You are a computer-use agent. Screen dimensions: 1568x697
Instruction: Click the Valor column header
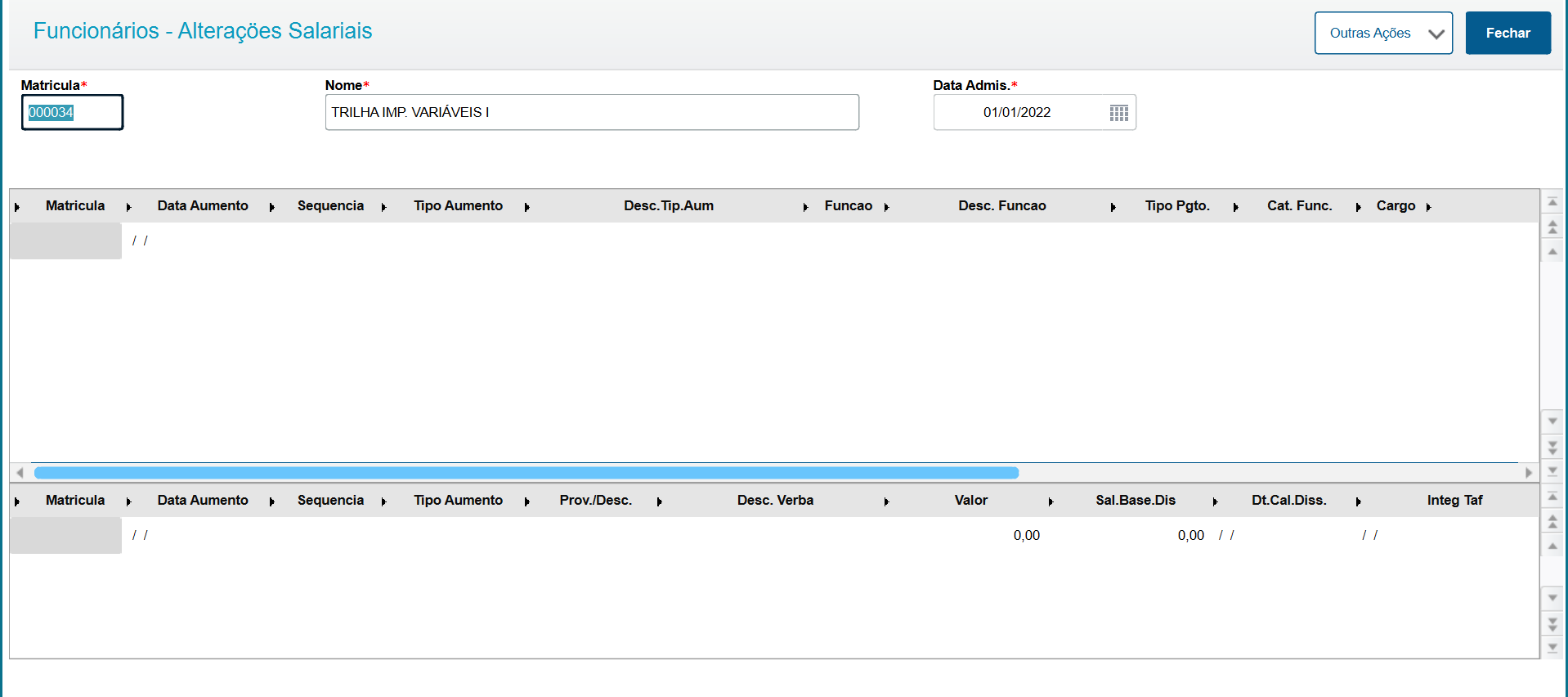(x=970, y=501)
